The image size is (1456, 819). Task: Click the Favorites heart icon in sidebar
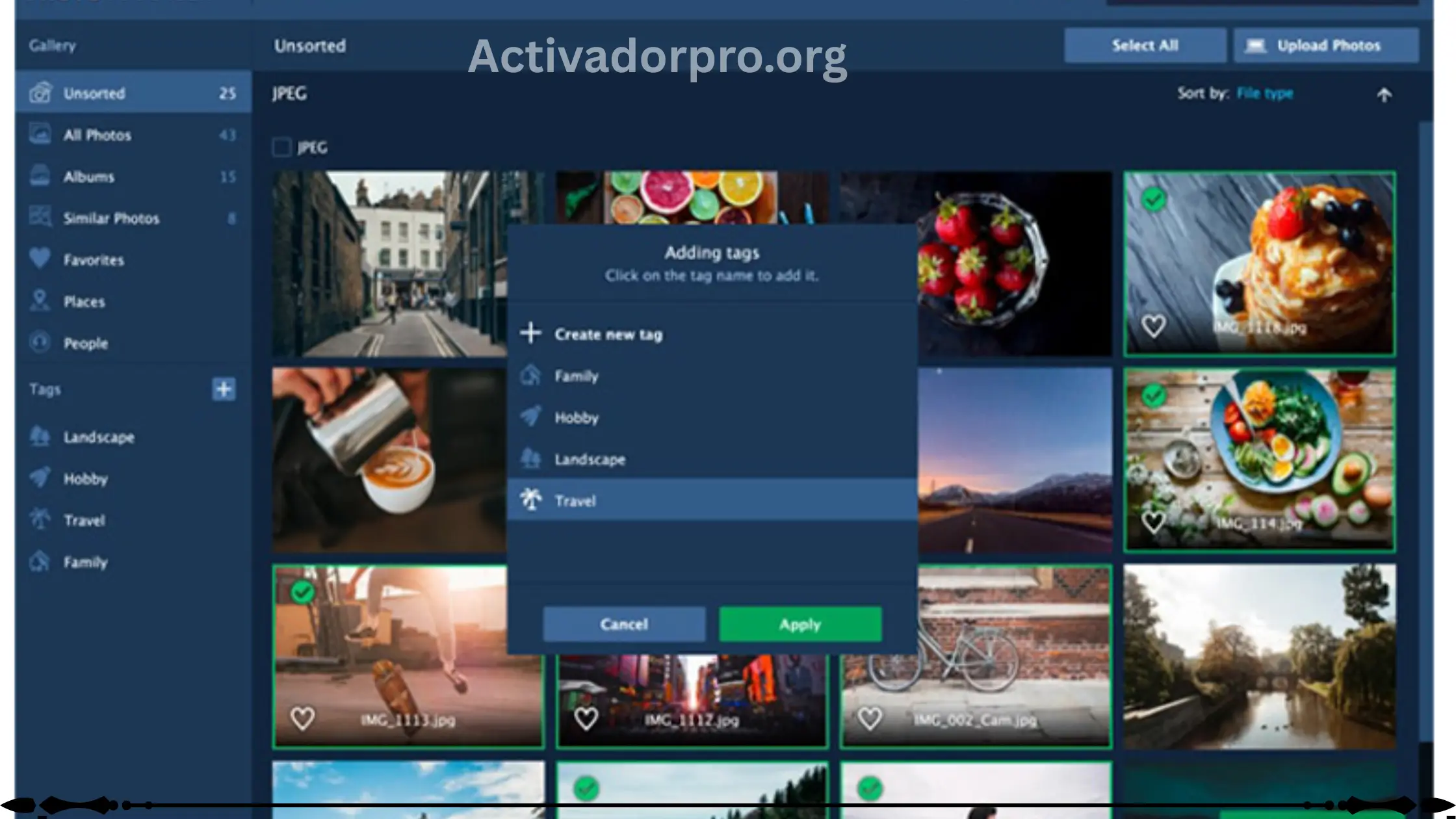pos(40,259)
